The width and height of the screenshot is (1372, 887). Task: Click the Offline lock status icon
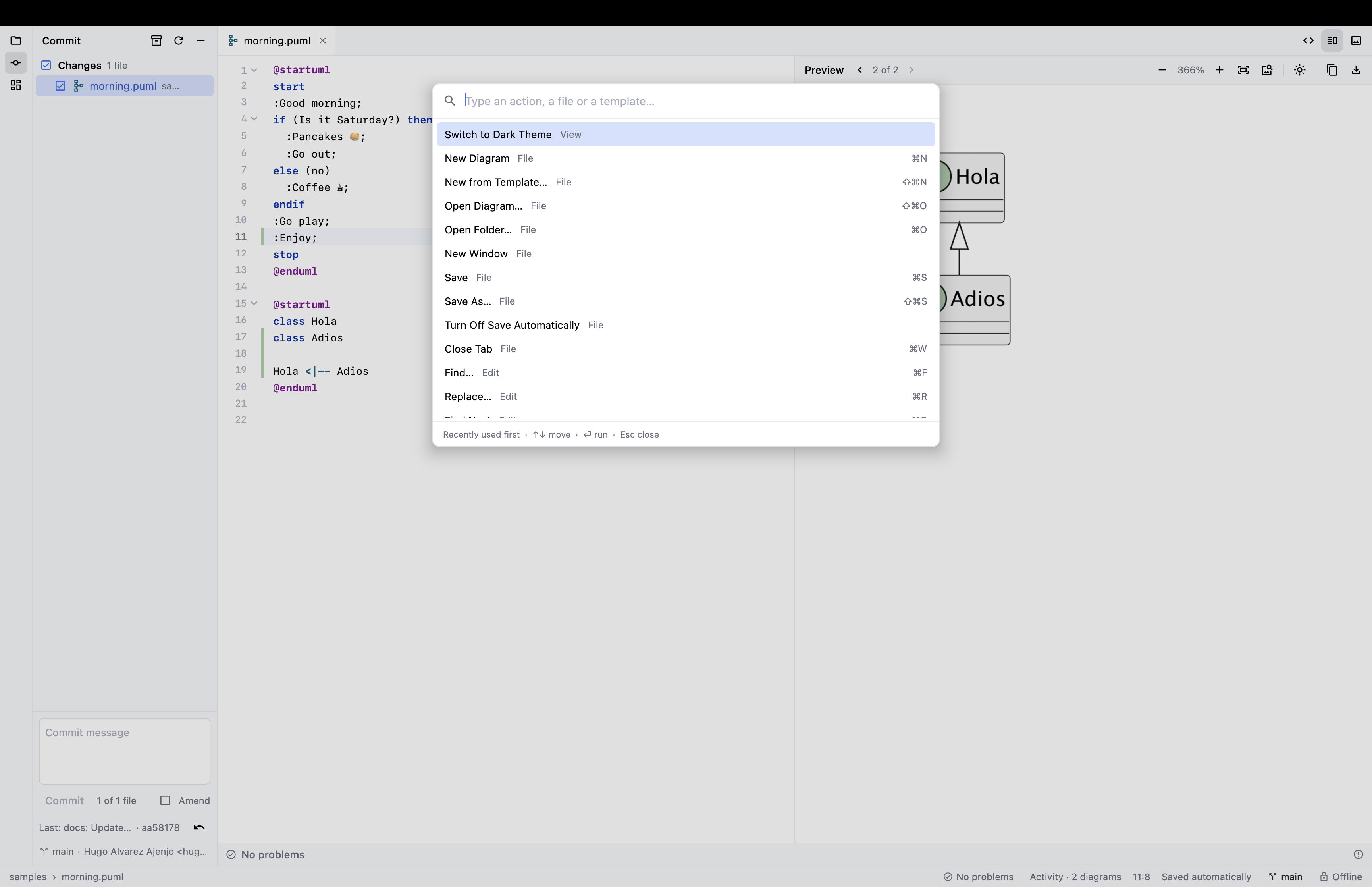coord(1324,877)
